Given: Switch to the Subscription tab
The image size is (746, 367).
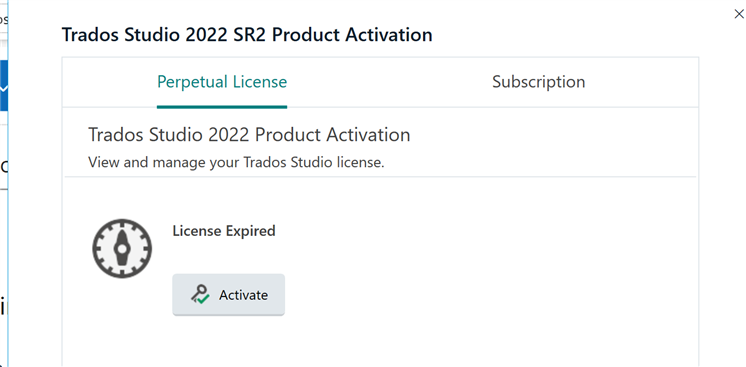Looking at the screenshot, I should pos(539,82).
